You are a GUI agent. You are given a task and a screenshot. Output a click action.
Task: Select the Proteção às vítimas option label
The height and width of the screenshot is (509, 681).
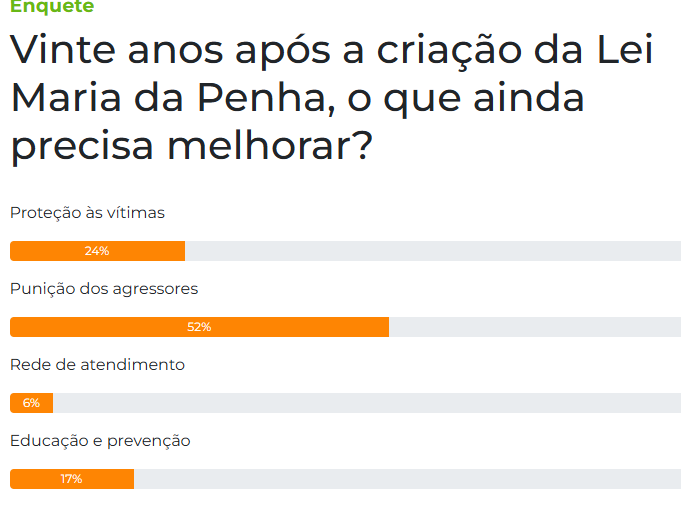click(x=87, y=213)
